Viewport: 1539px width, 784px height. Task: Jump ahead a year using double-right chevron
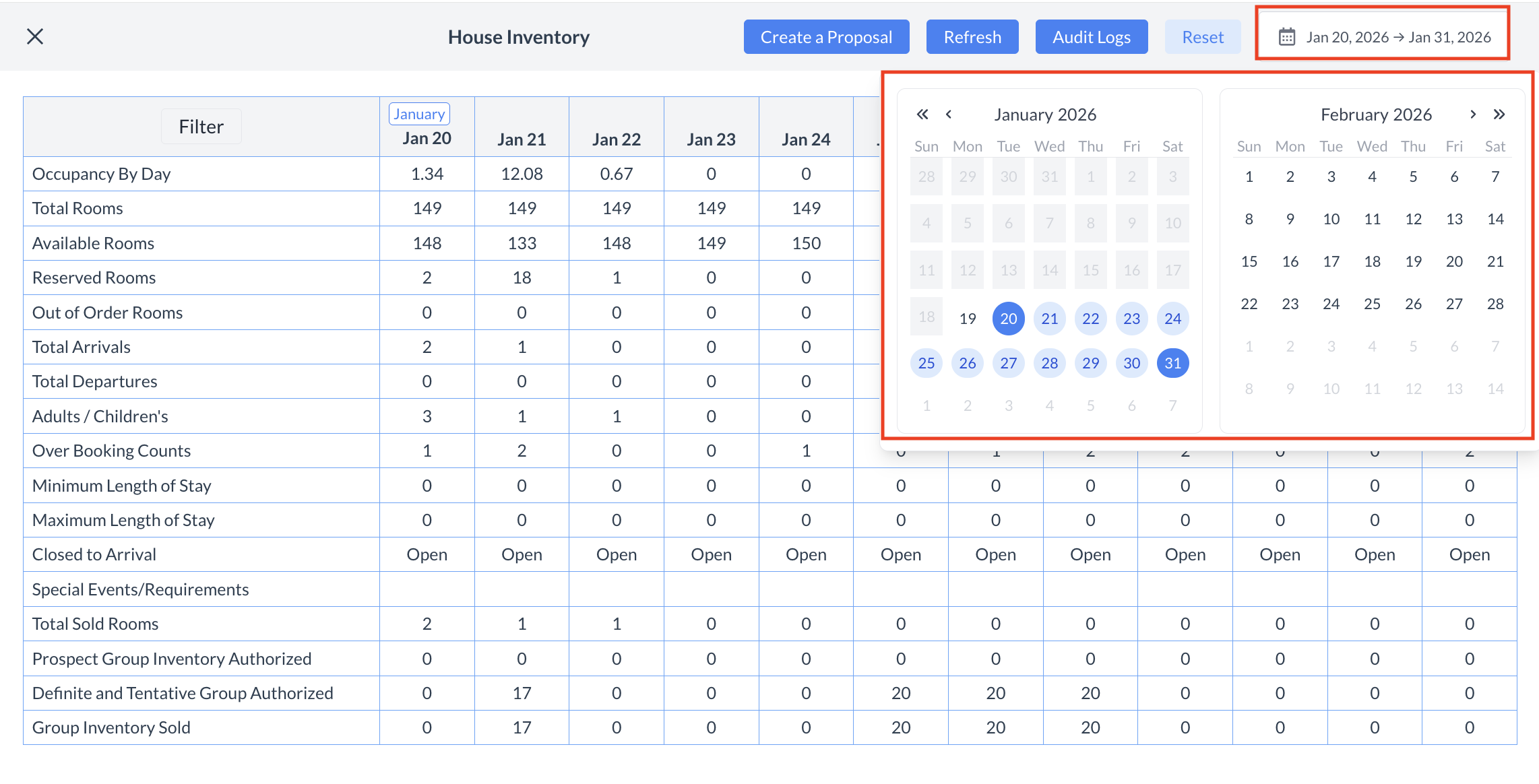1499,115
